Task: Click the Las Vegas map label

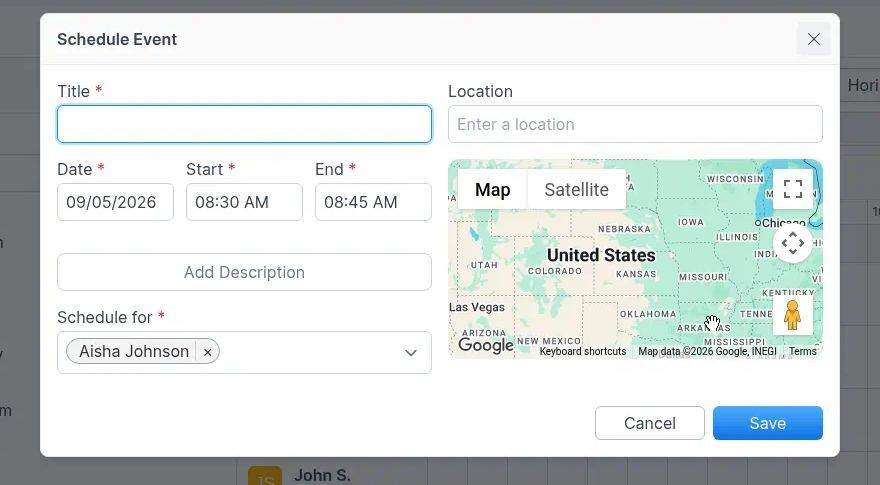Action: pyautogui.click(x=477, y=307)
